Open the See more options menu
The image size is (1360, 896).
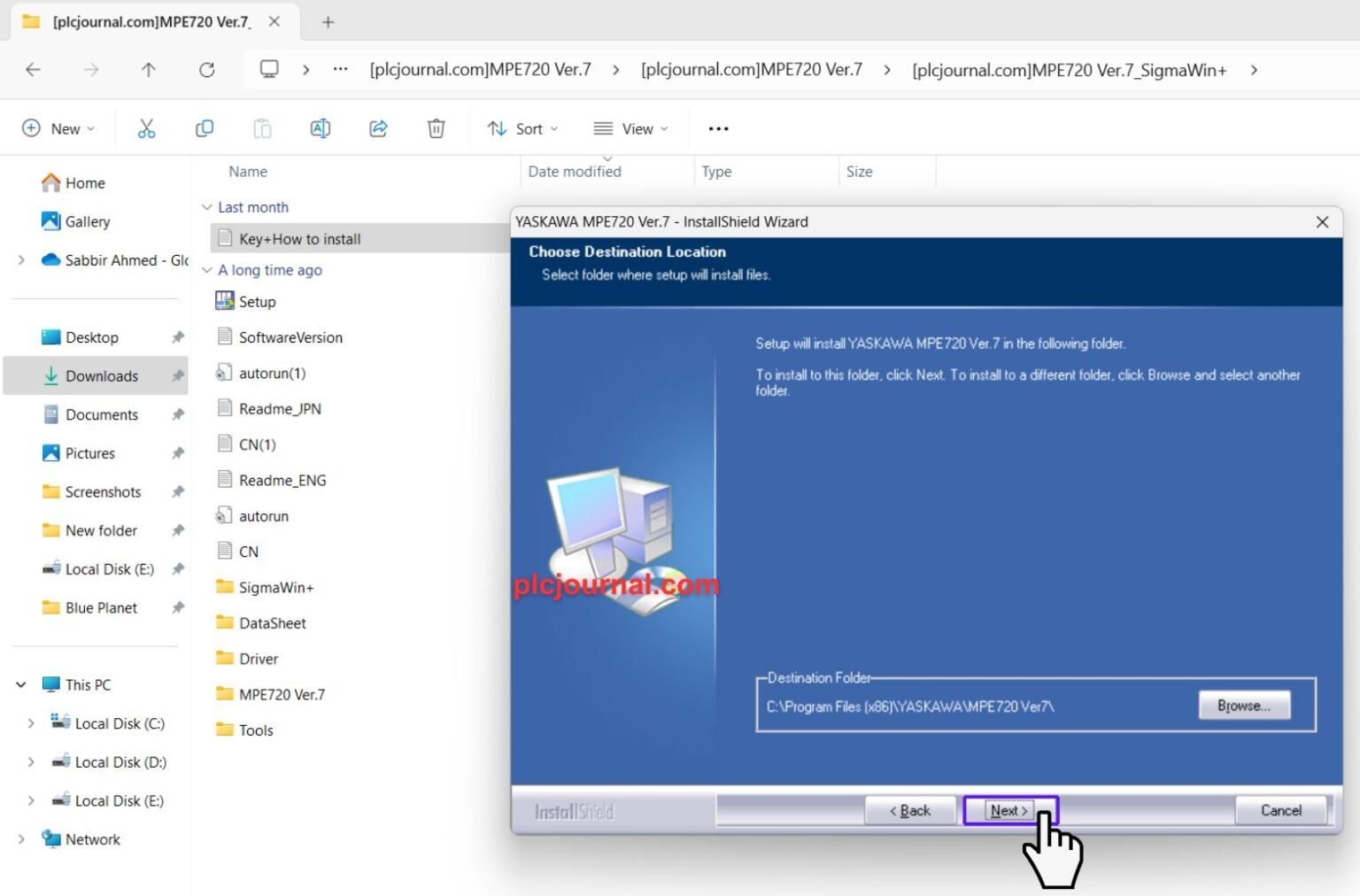pyautogui.click(x=718, y=128)
